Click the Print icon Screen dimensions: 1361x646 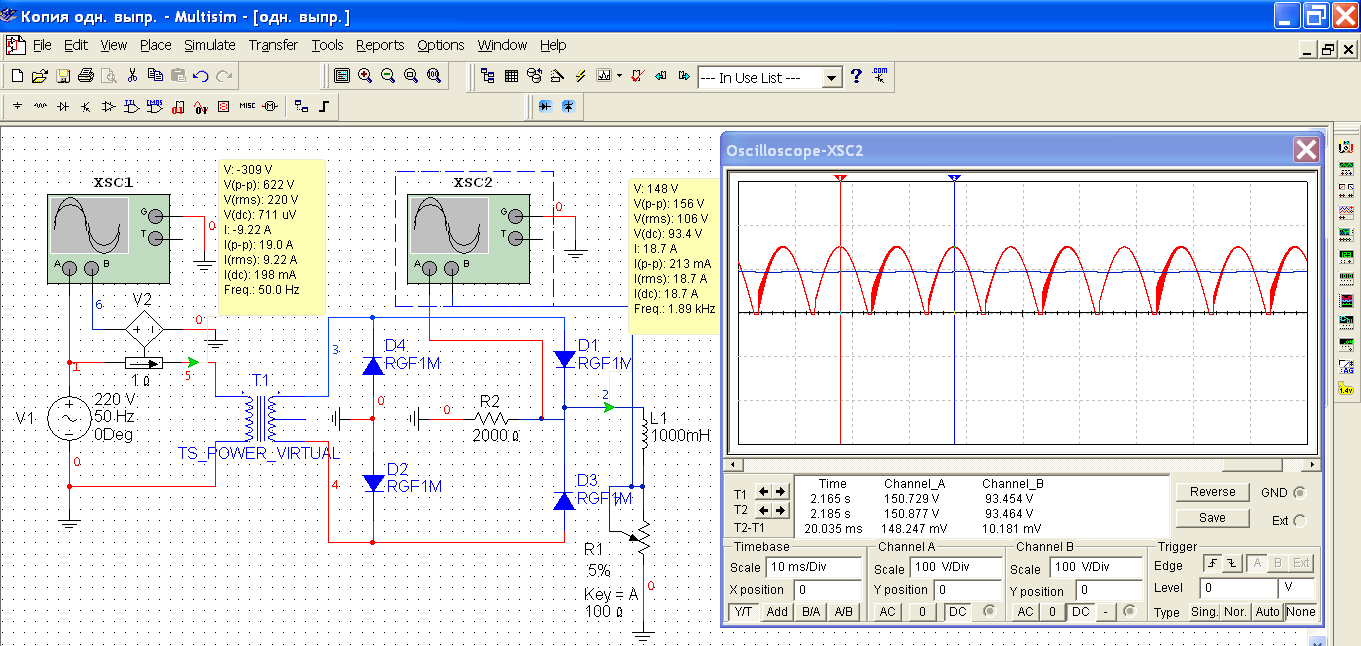85,76
